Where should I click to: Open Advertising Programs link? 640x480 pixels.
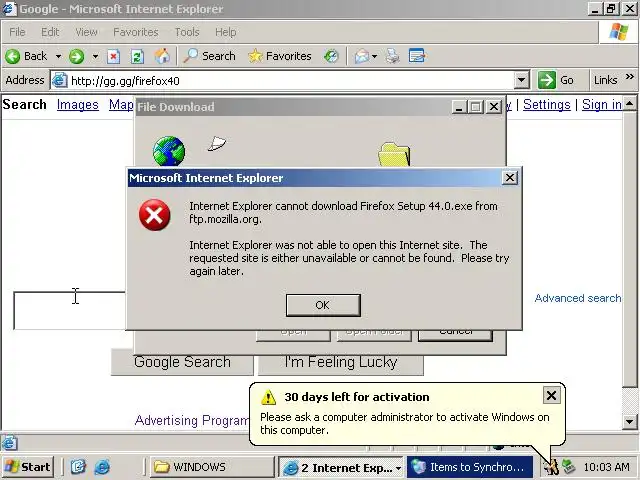[x=192, y=420]
